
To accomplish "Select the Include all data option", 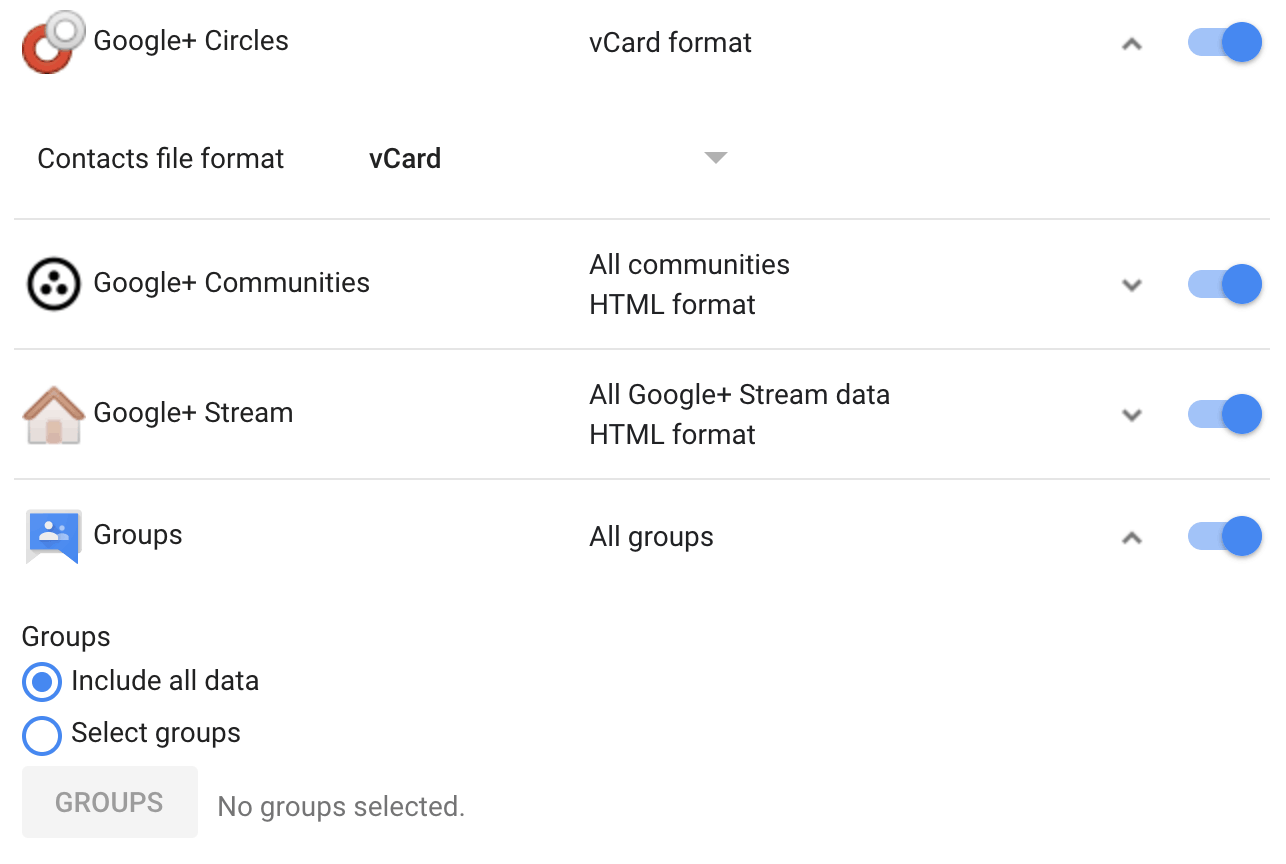I will [42, 683].
